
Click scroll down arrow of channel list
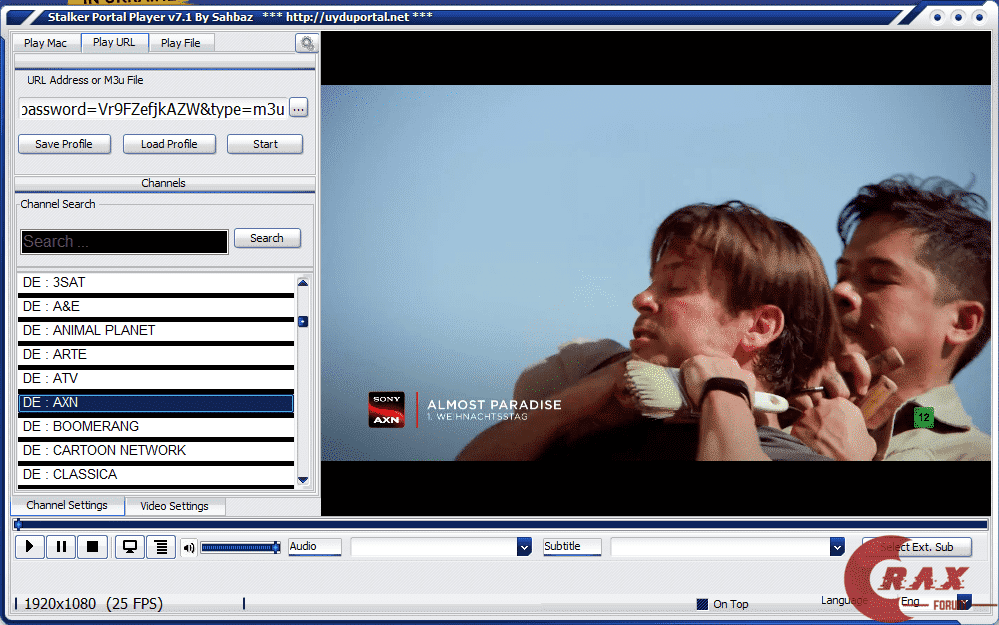coord(303,480)
